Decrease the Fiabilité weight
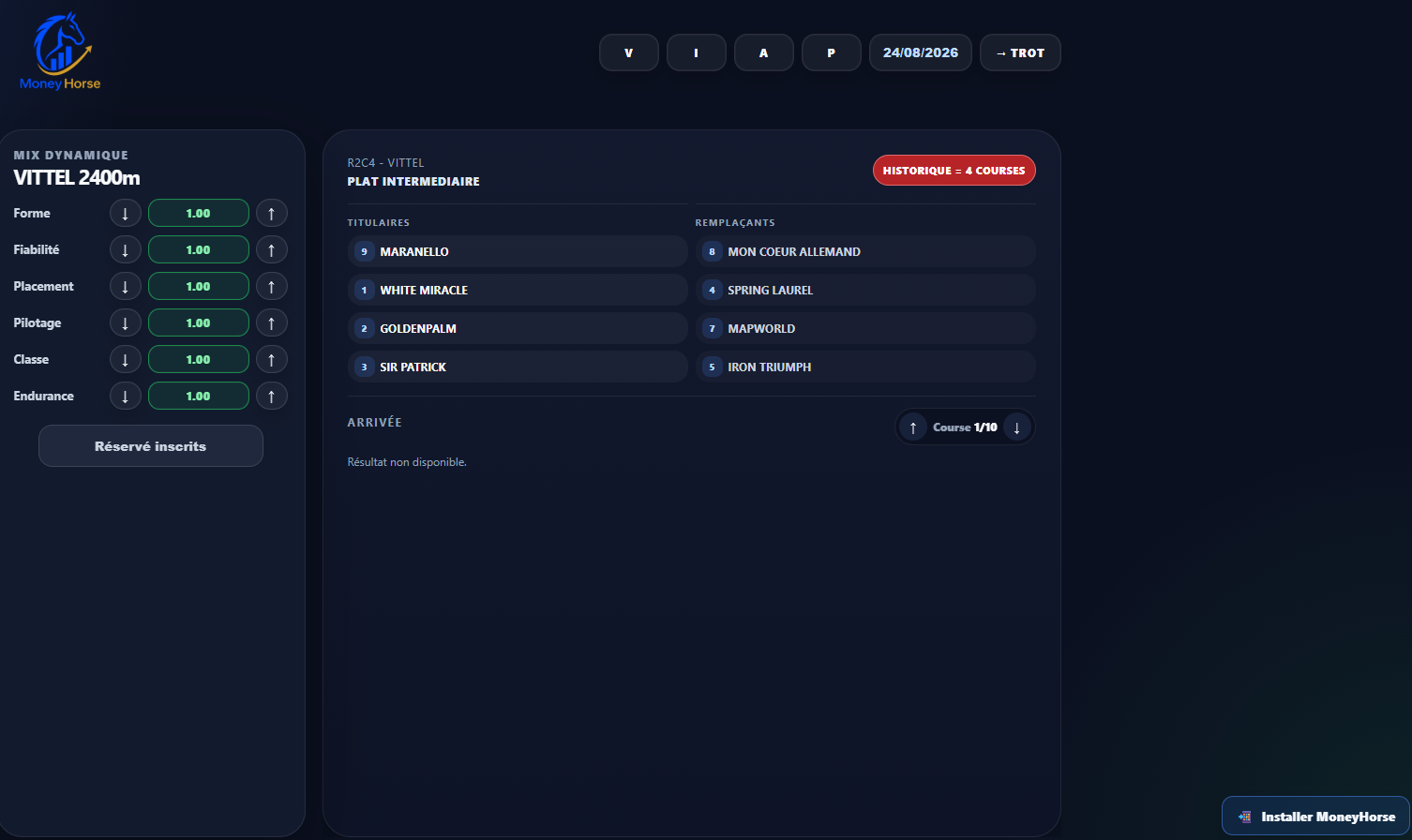 (126, 249)
